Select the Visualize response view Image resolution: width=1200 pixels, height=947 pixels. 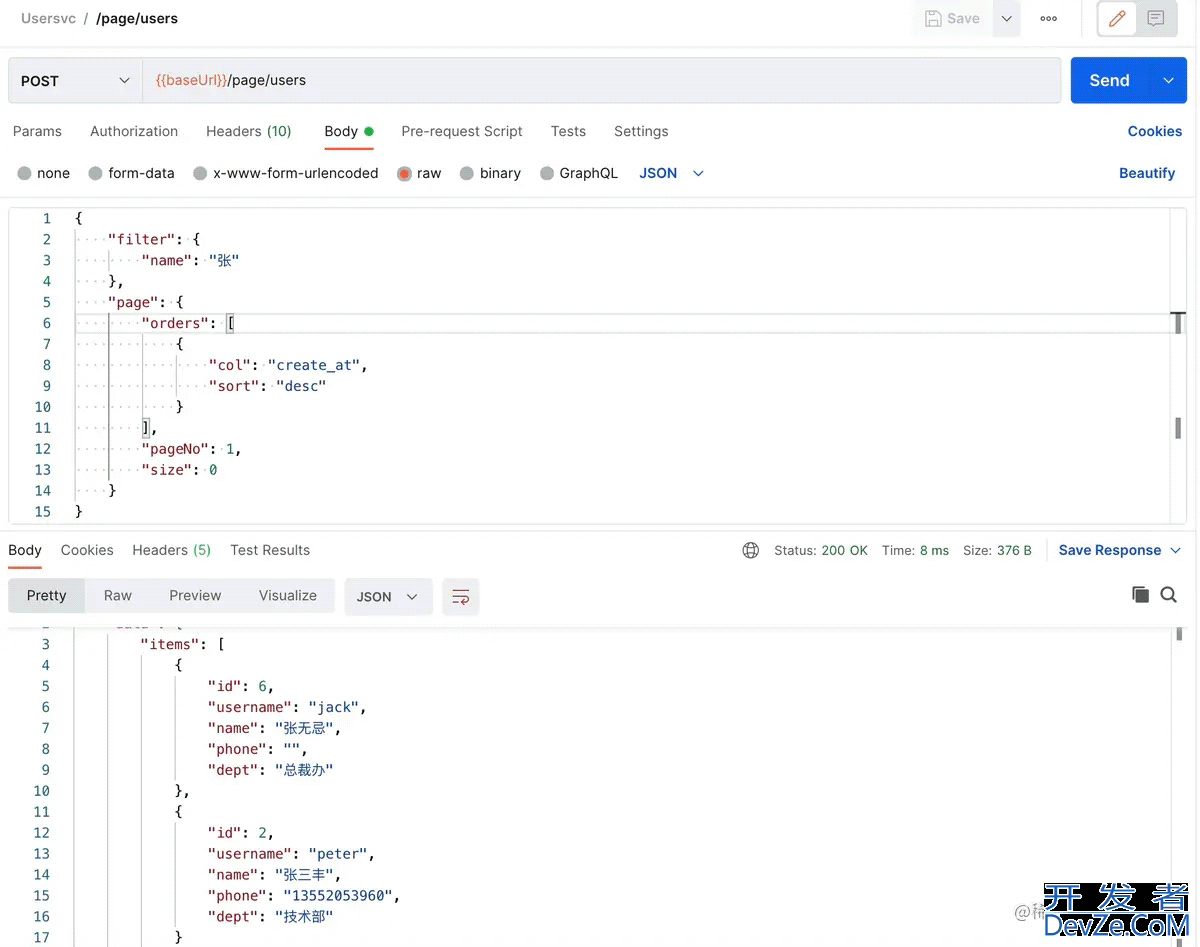pyautogui.click(x=288, y=595)
